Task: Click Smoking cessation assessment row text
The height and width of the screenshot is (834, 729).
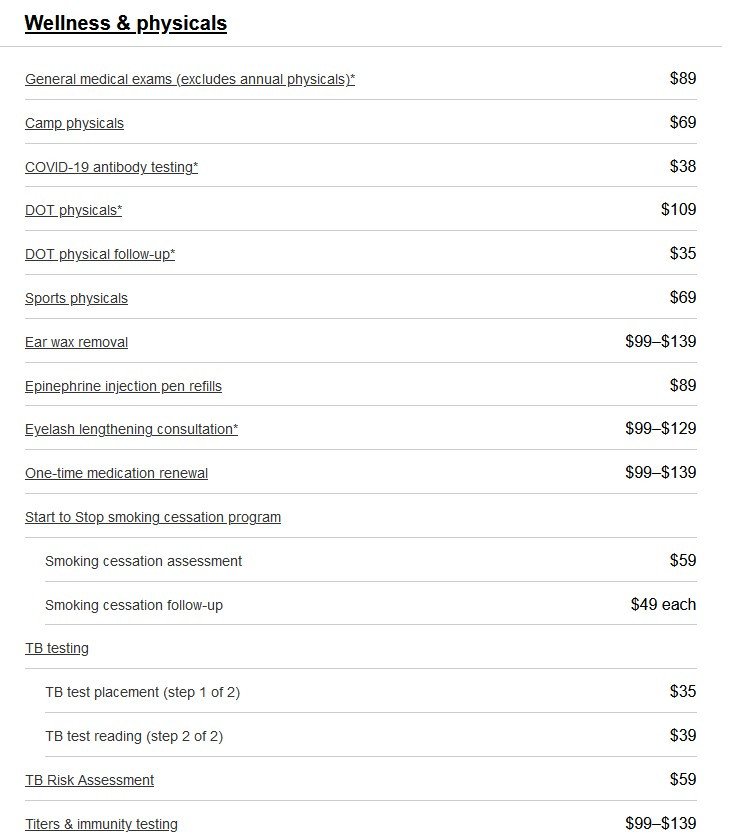Action: (144, 561)
